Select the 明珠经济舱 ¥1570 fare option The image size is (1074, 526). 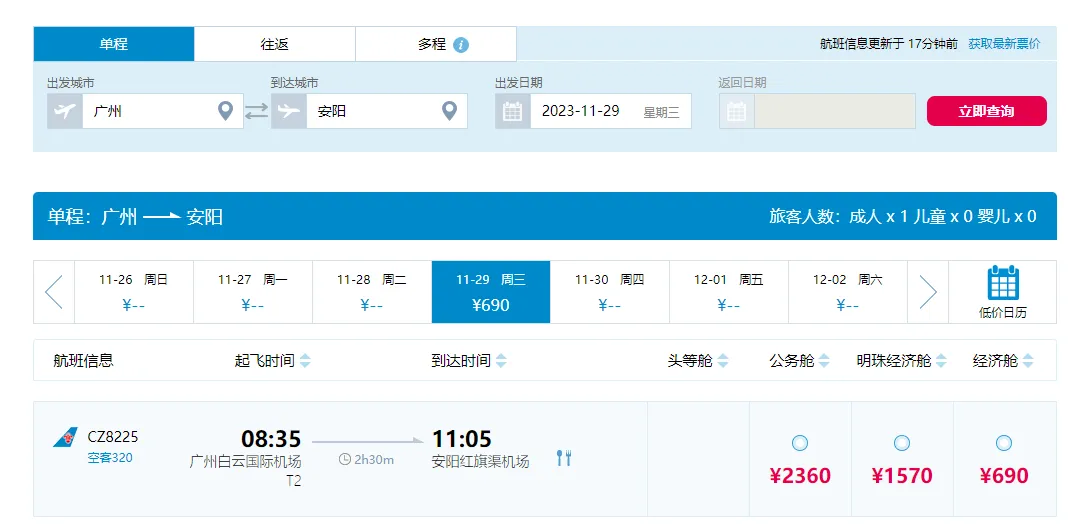[x=902, y=443]
